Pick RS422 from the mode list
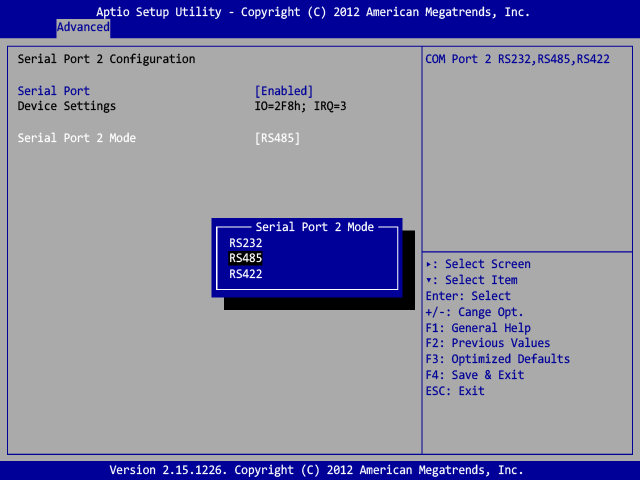This screenshot has height=480, width=640. [245, 274]
